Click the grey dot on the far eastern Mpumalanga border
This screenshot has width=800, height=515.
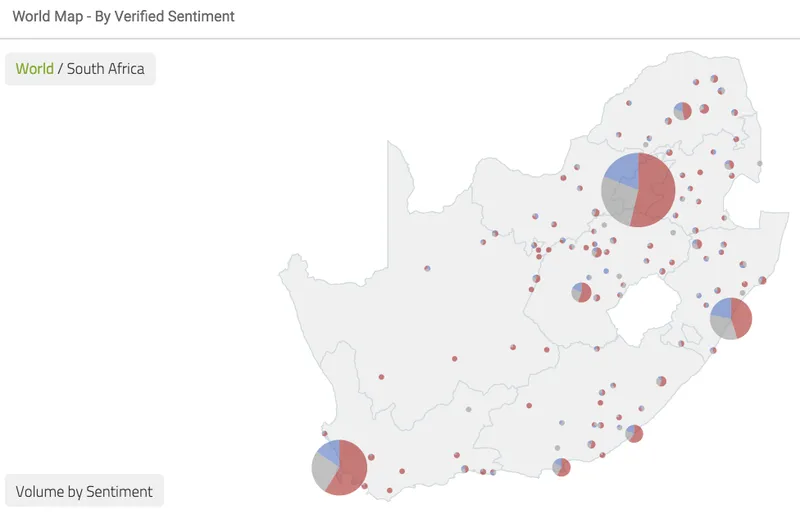[x=760, y=163]
